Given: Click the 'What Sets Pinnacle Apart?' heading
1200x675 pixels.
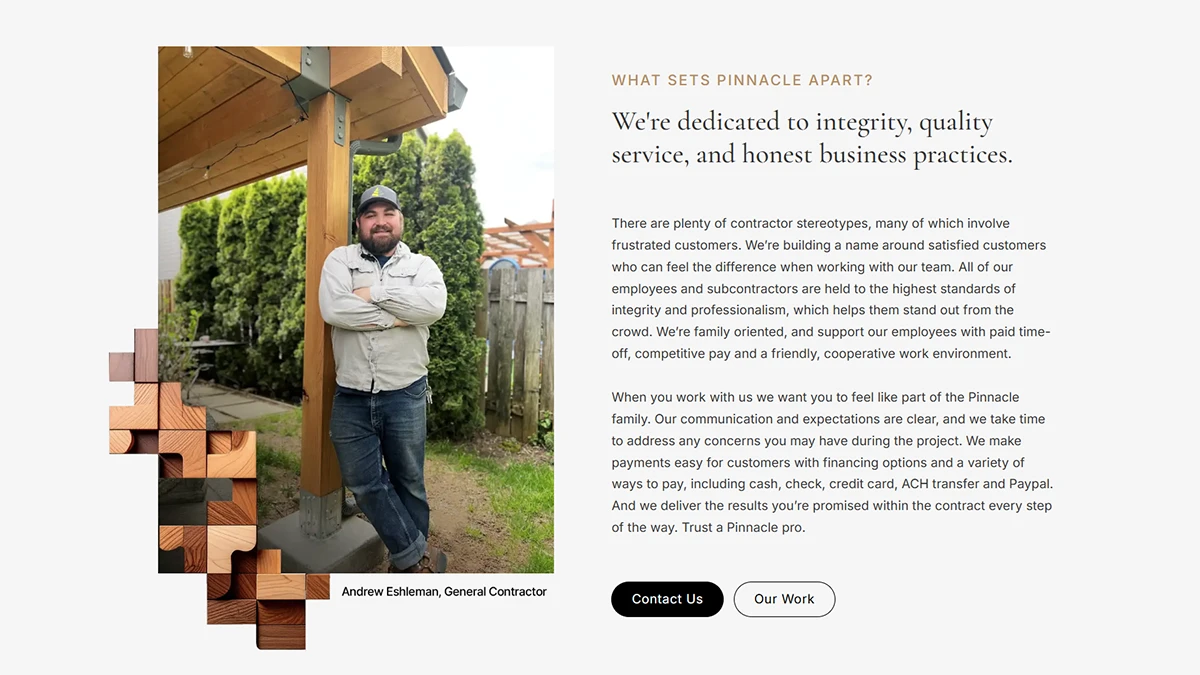Looking at the screenshot, I should tap(742, 80).
